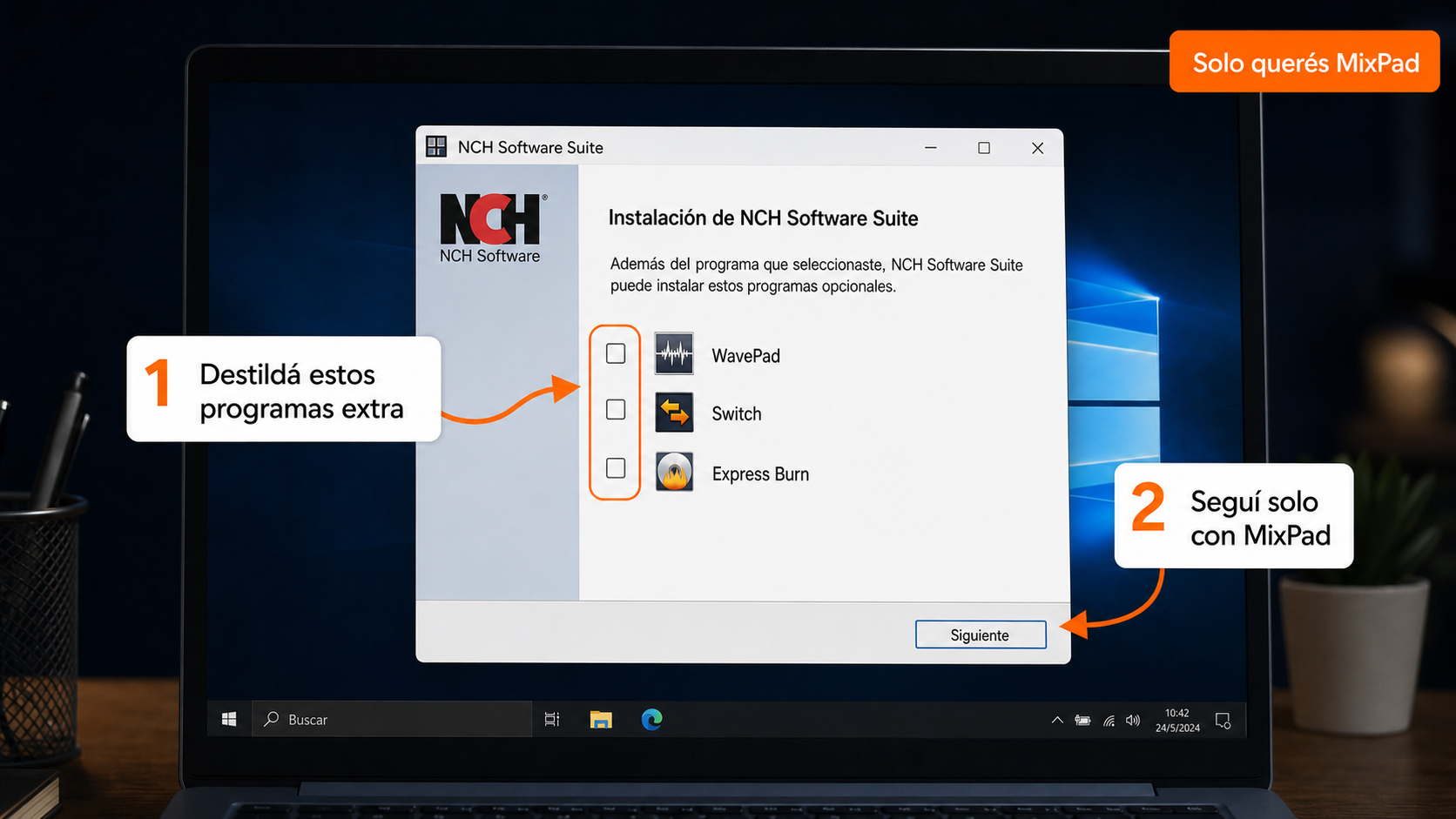Image resolution: width=1456 pixels, height=819 pixels.
Task: Toggle the Switch program checkbox
Action: pos(616,409)
